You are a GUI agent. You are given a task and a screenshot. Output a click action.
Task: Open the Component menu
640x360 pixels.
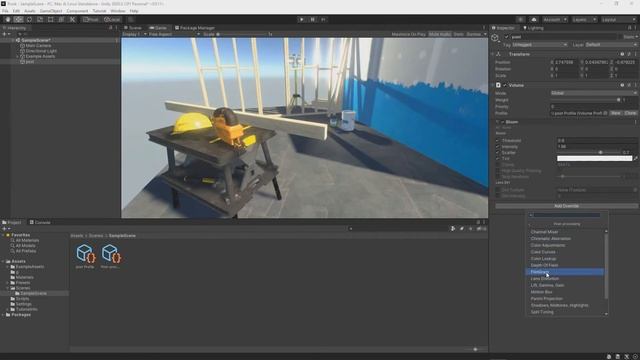(x=77, y=11)
